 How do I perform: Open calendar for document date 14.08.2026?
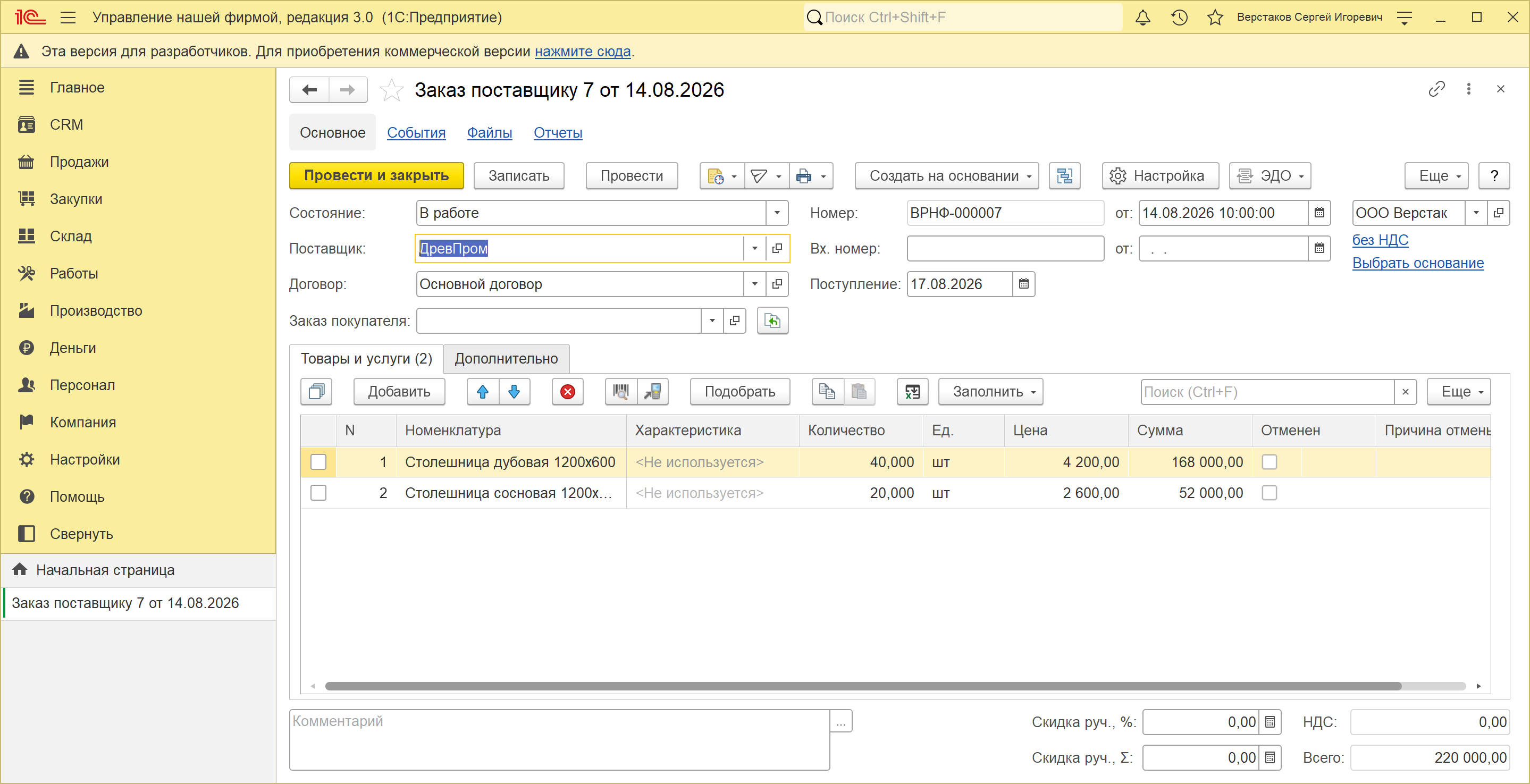tap(1319, 213)
